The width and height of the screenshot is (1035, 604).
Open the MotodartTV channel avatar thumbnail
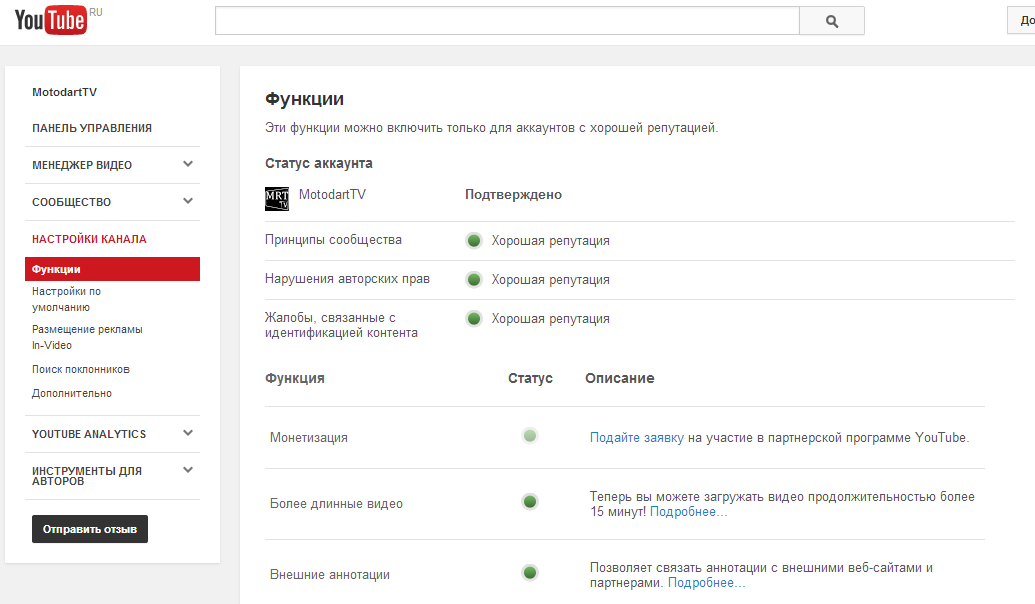pos(277,199)
